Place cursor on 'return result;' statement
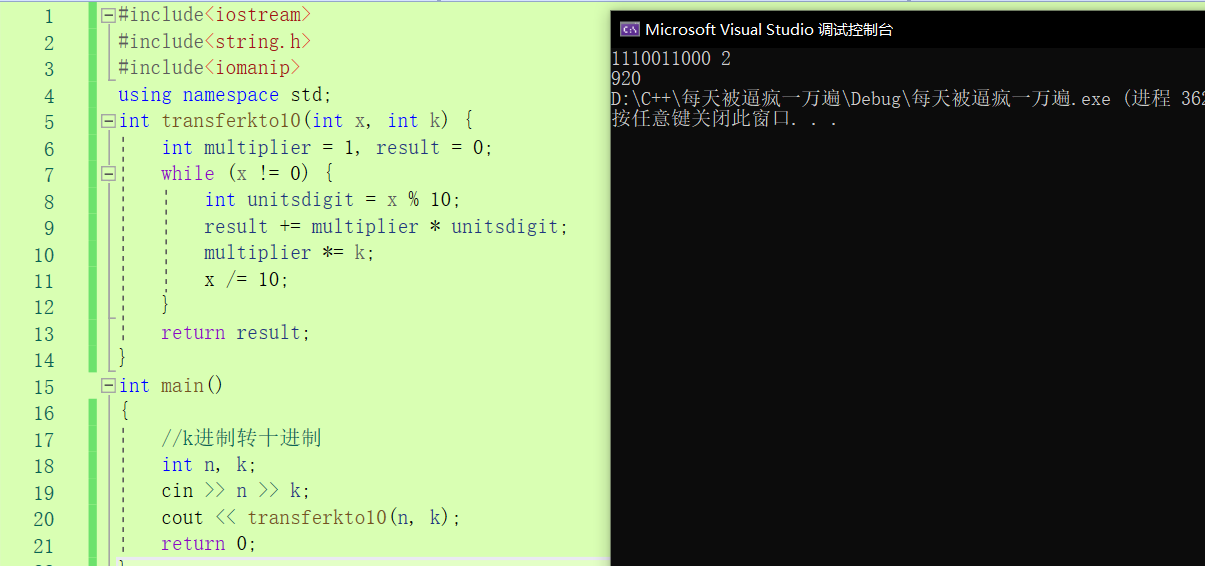The height and width of the screenshot is (566, 1205). tap(236, 333)
